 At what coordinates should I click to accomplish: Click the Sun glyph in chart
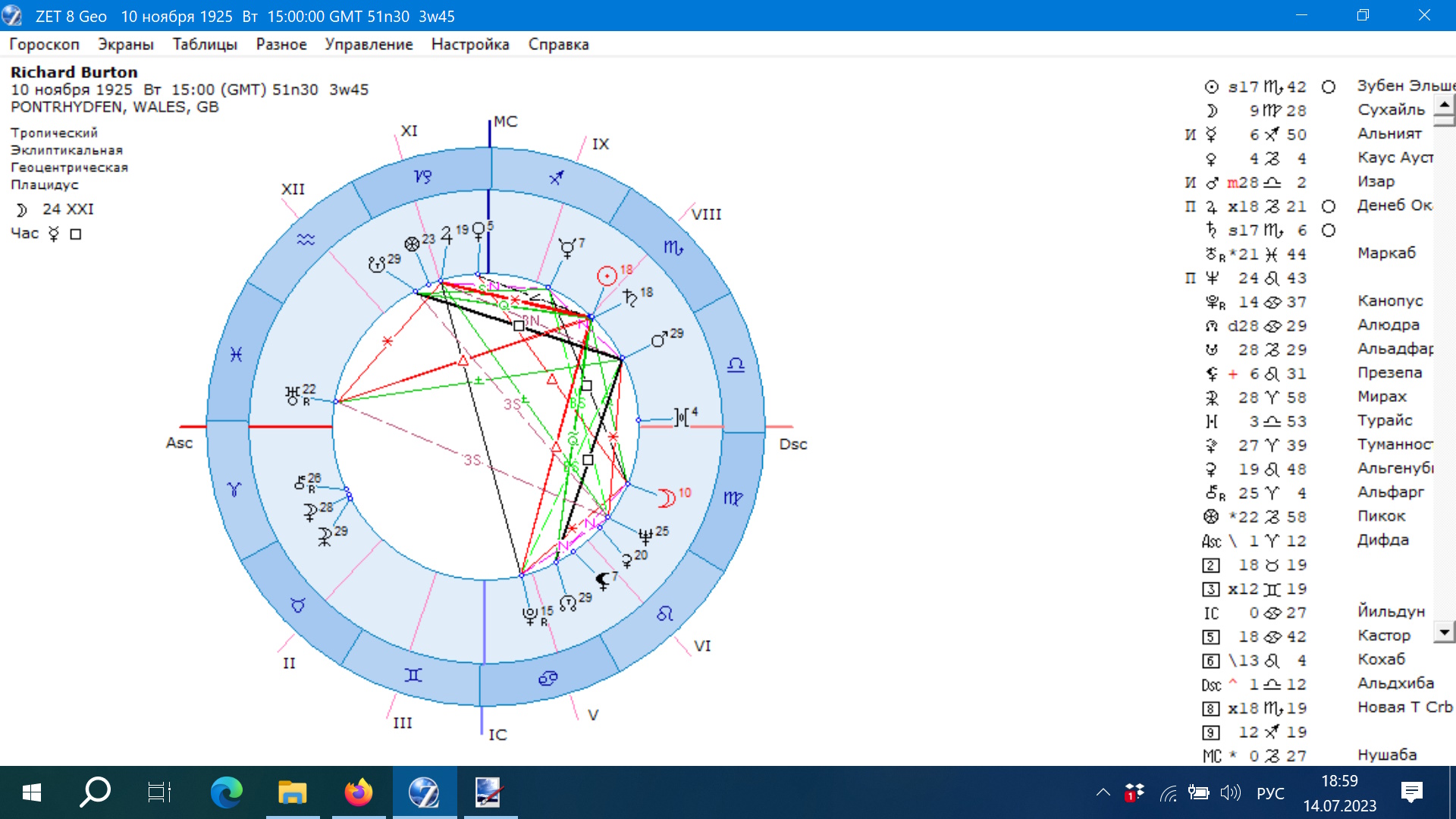[x=606, y=276]
